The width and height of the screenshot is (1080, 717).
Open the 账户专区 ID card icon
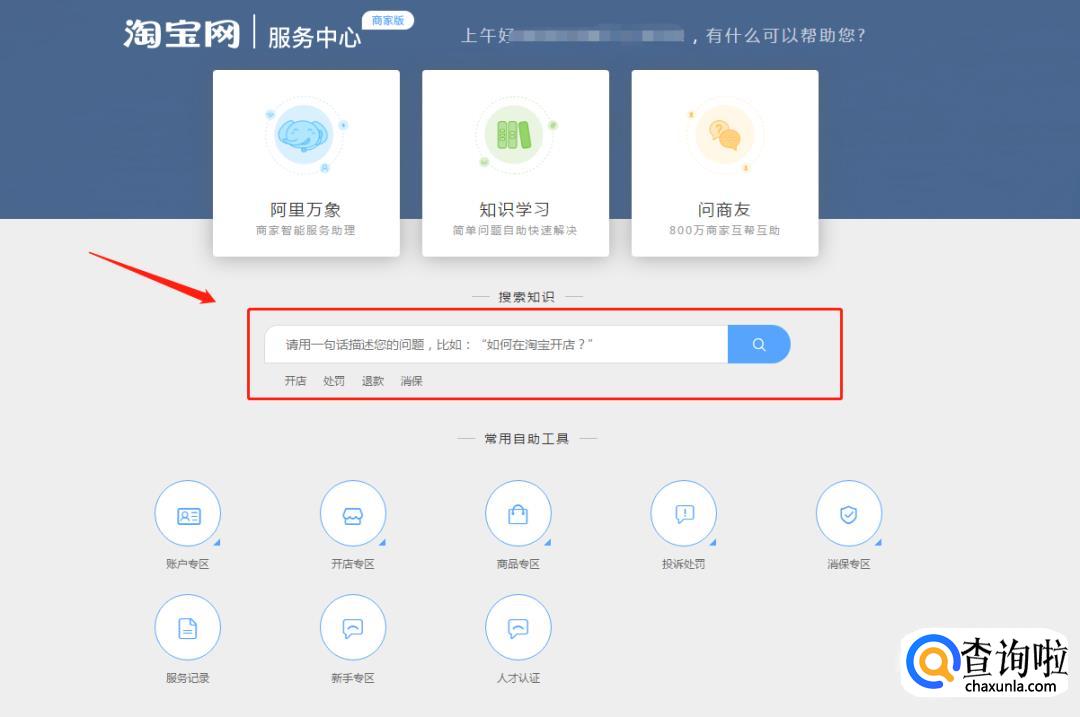[x=187, y=514]
